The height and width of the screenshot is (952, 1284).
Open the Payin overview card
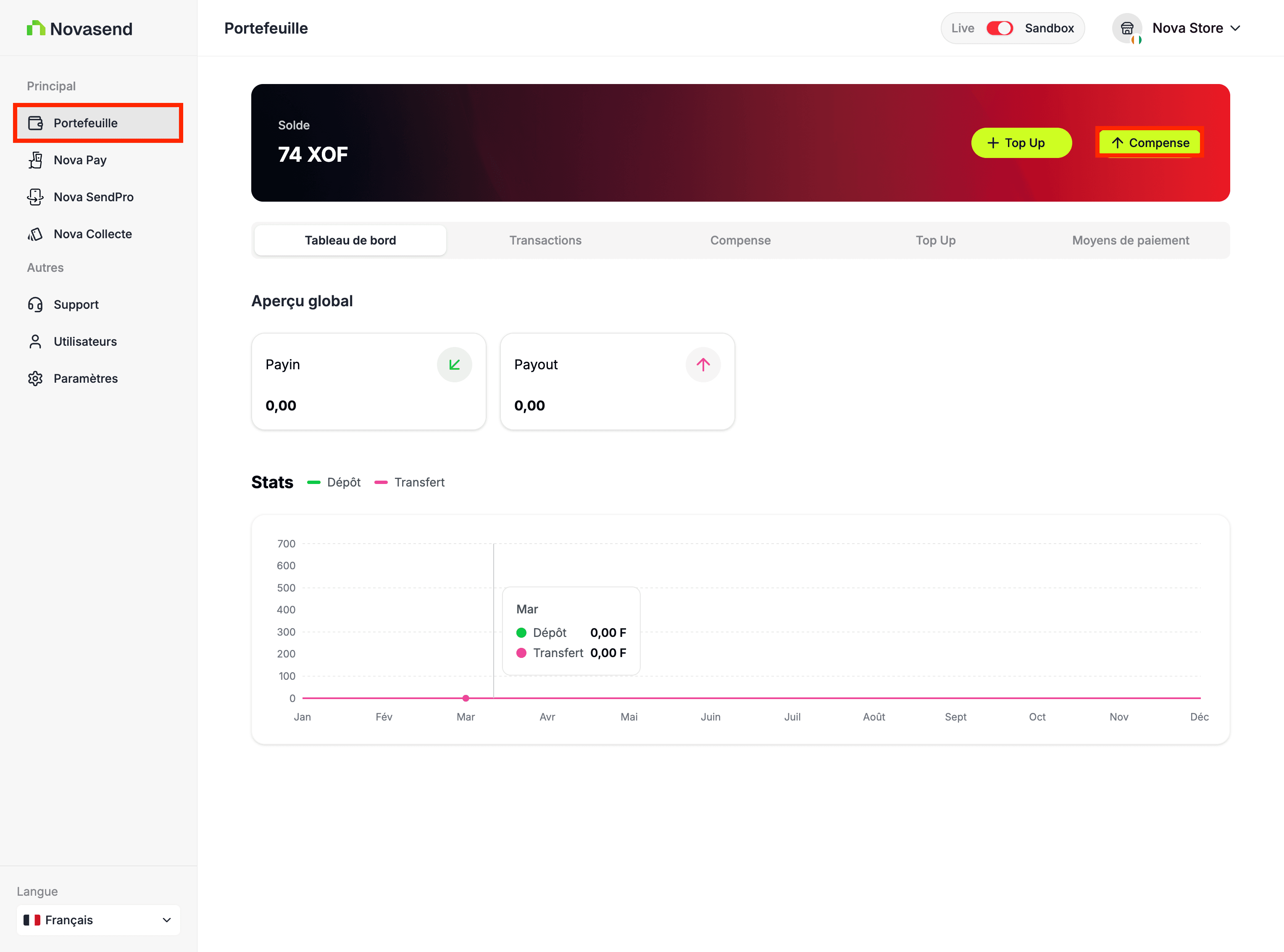pos(369,381)
